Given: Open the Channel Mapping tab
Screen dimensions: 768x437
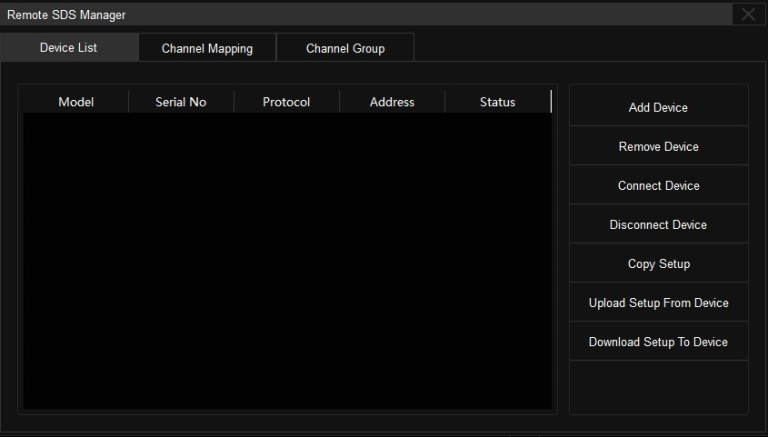Looking at the screenshot, I should point(207,49).
